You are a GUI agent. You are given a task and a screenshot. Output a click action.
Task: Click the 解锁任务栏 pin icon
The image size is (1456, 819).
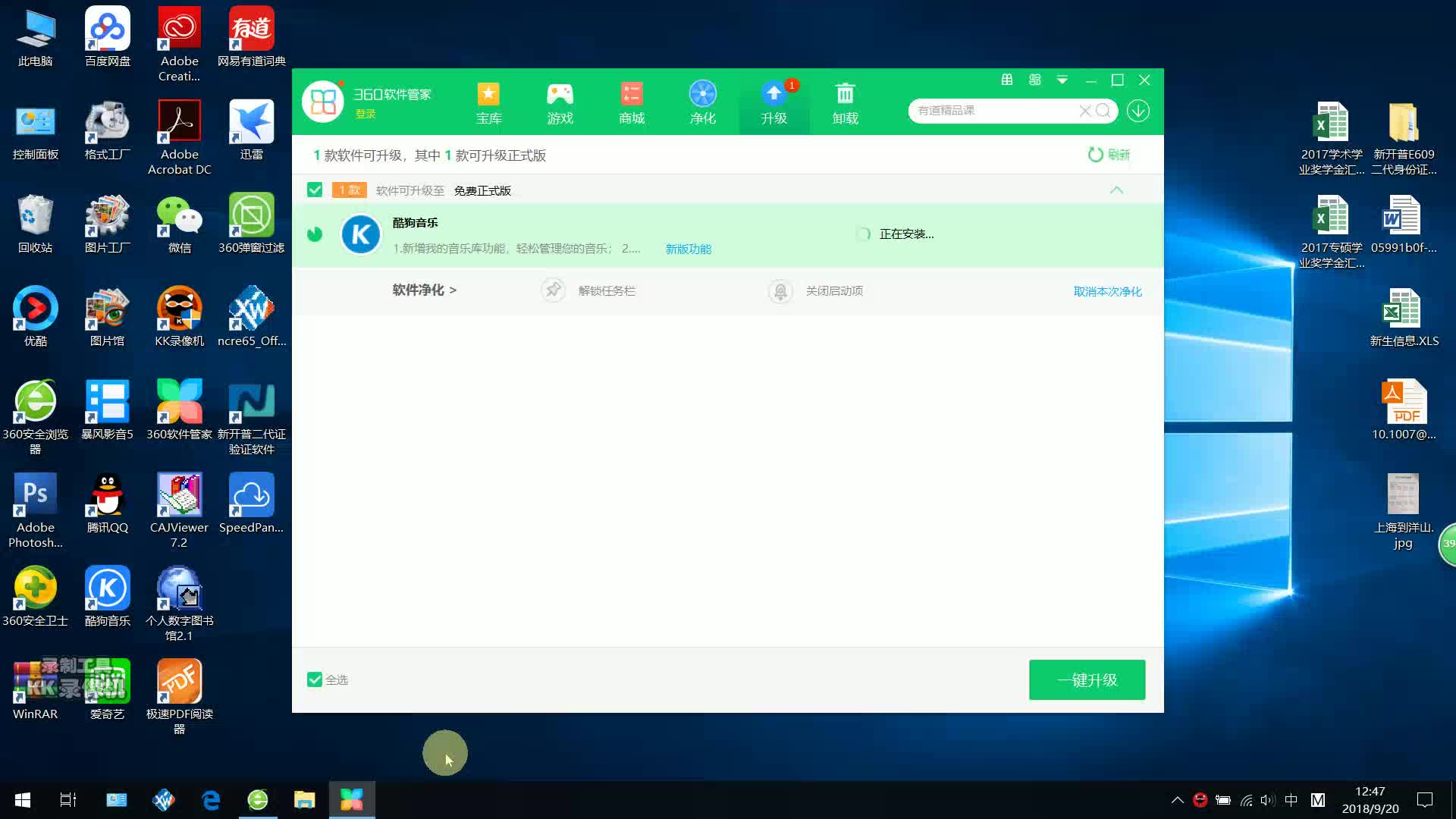point(554,290)
